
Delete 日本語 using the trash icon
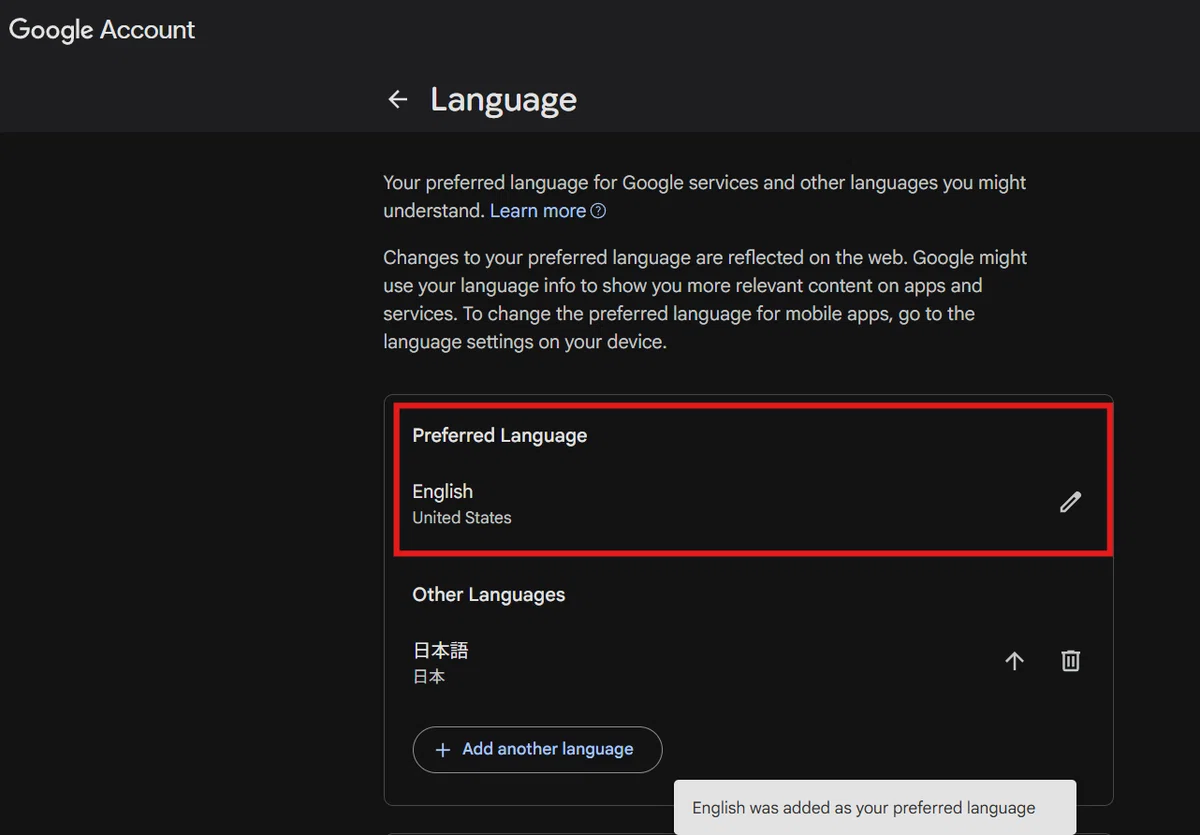click(1070, 661)
